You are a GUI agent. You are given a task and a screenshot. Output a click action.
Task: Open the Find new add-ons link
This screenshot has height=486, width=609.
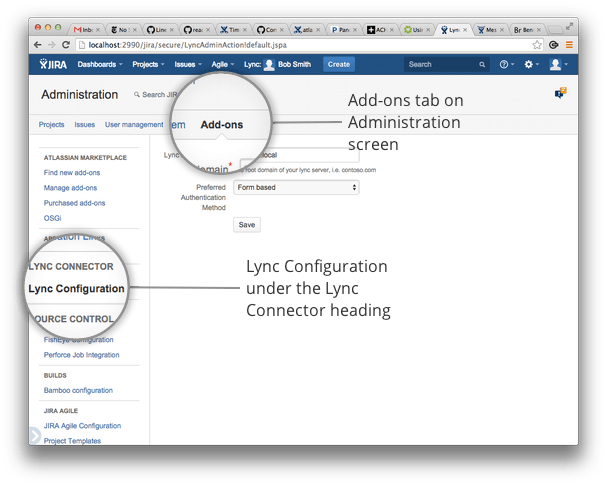(72, 172)
